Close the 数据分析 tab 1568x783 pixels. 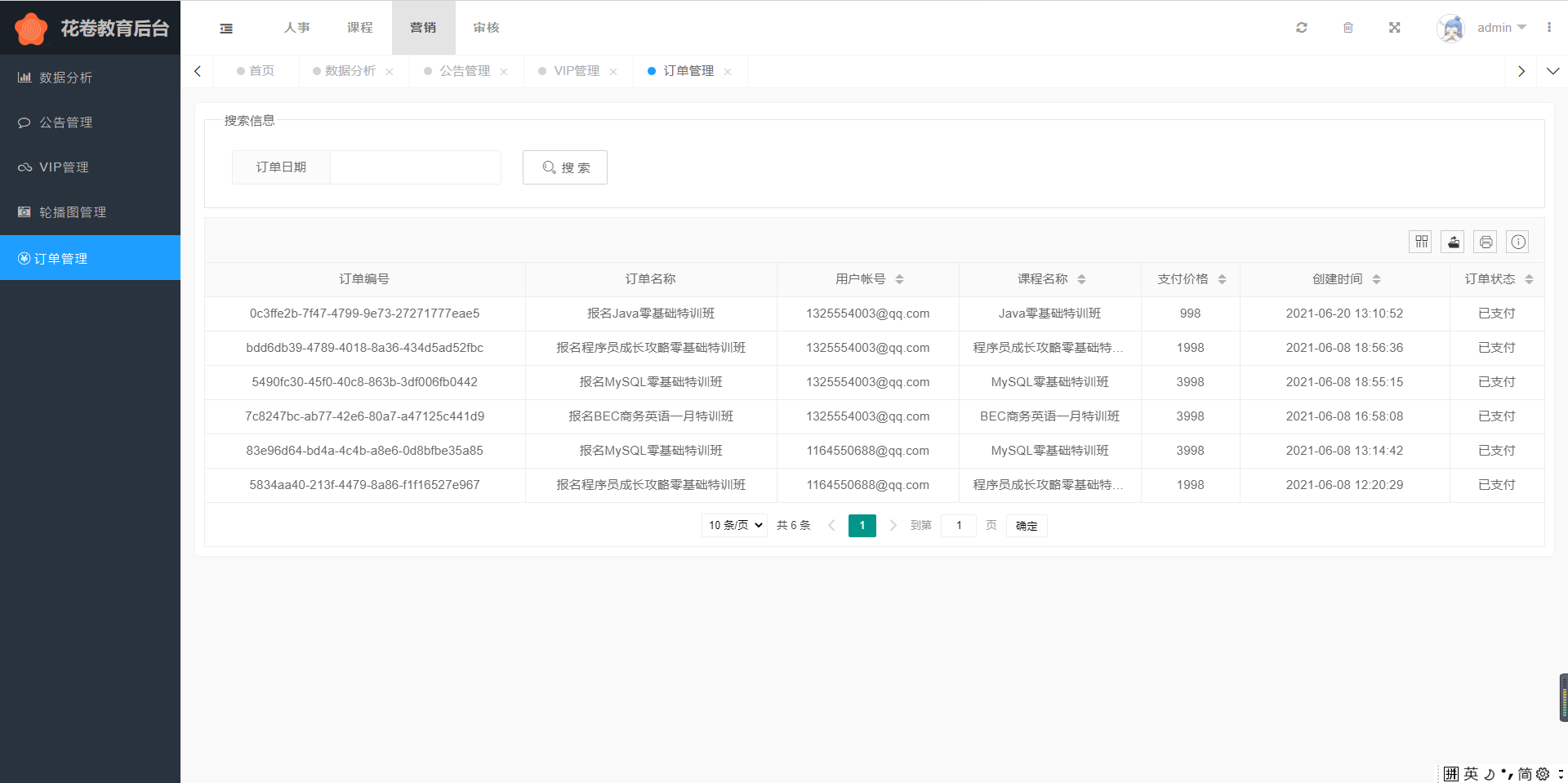[x=390, y=72]
